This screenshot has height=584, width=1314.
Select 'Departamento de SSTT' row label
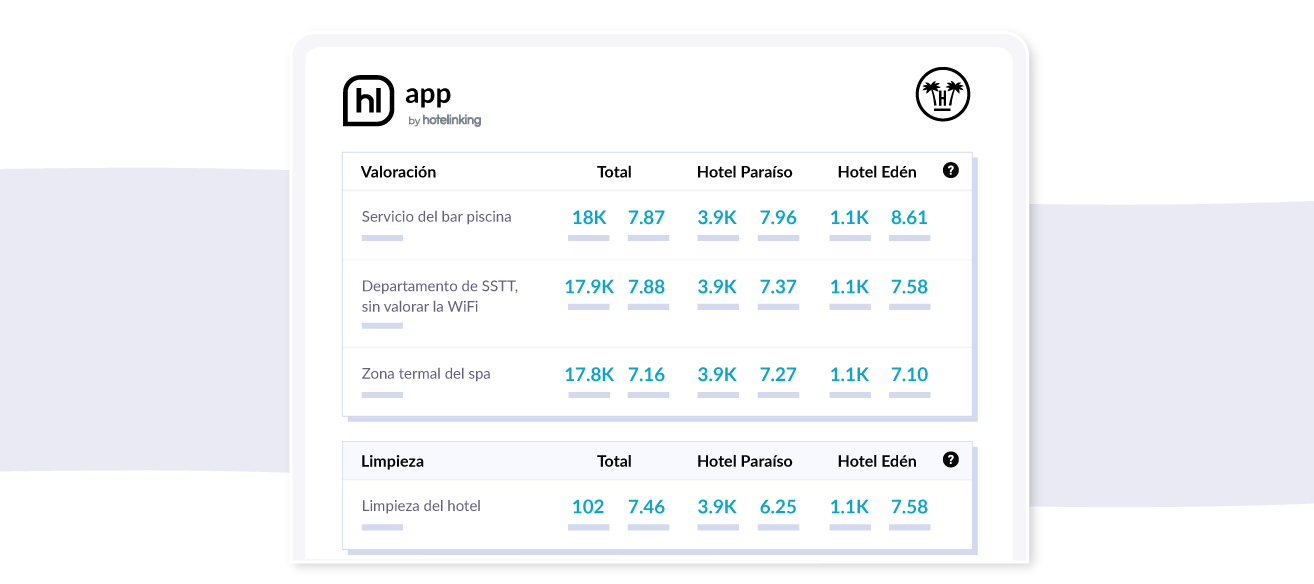[x=440, y=296]
